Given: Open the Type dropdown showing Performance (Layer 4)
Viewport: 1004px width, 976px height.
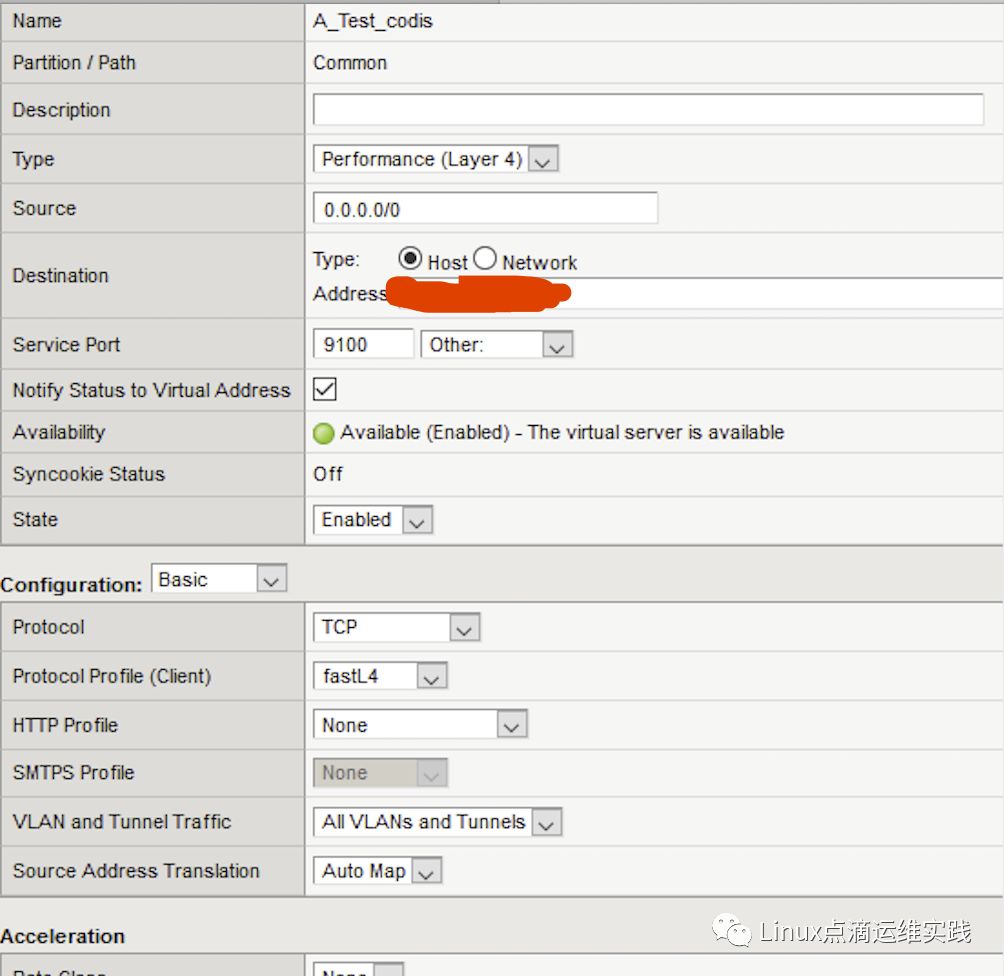Looking at the screenshot, I should point(435,159).
